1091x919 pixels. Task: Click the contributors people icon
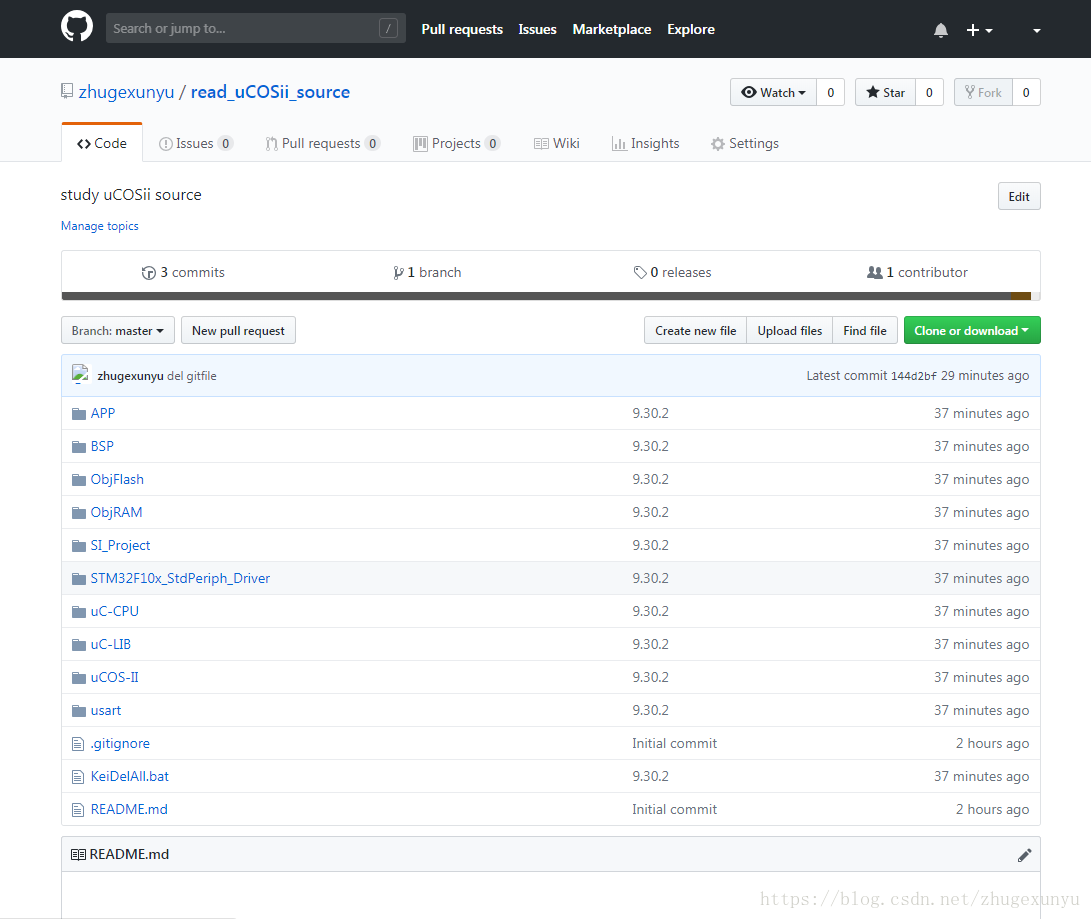coord(875,273)
